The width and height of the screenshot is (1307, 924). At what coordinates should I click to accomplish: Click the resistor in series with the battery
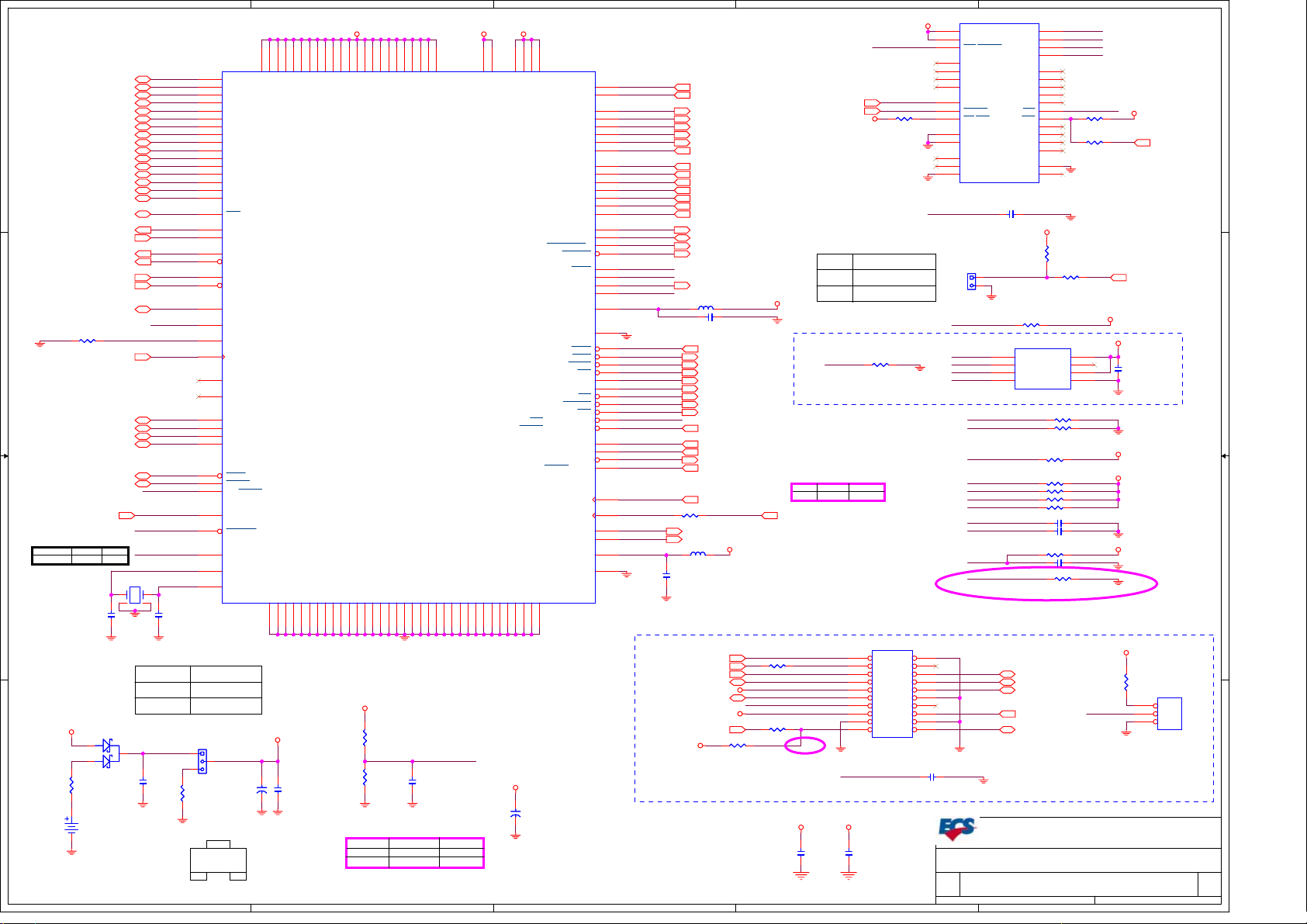click(x=71, y=785)
